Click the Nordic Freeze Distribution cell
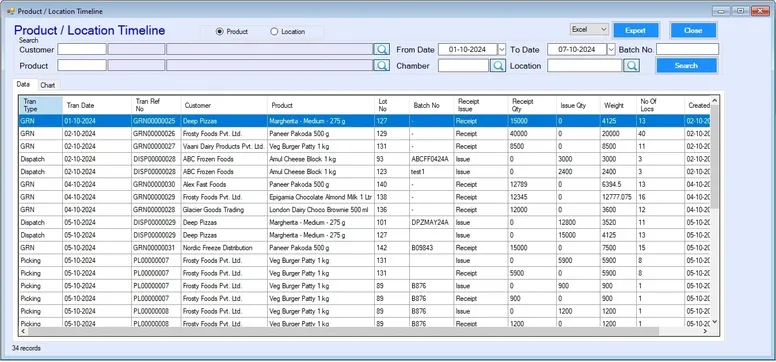 click(x=224, y=248)
